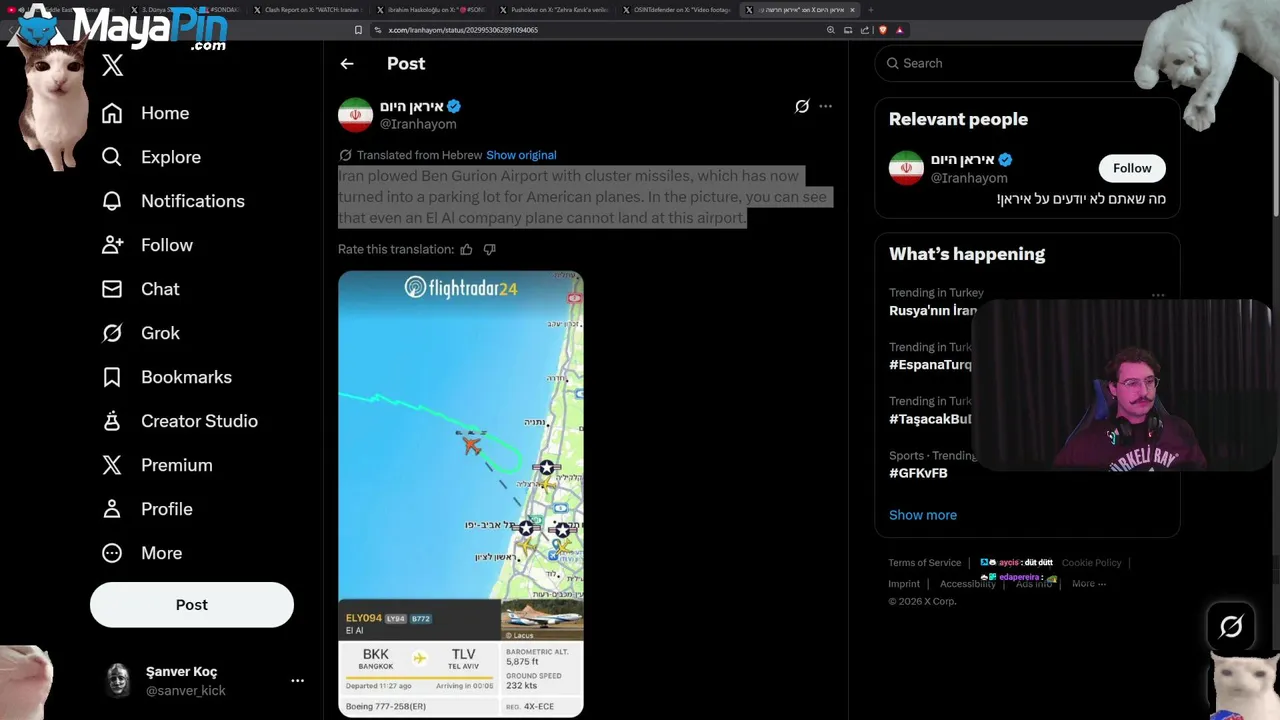1280x720 pixels.
Task: Open the #GFKvFB trending topic
Action: pos(918,473)
